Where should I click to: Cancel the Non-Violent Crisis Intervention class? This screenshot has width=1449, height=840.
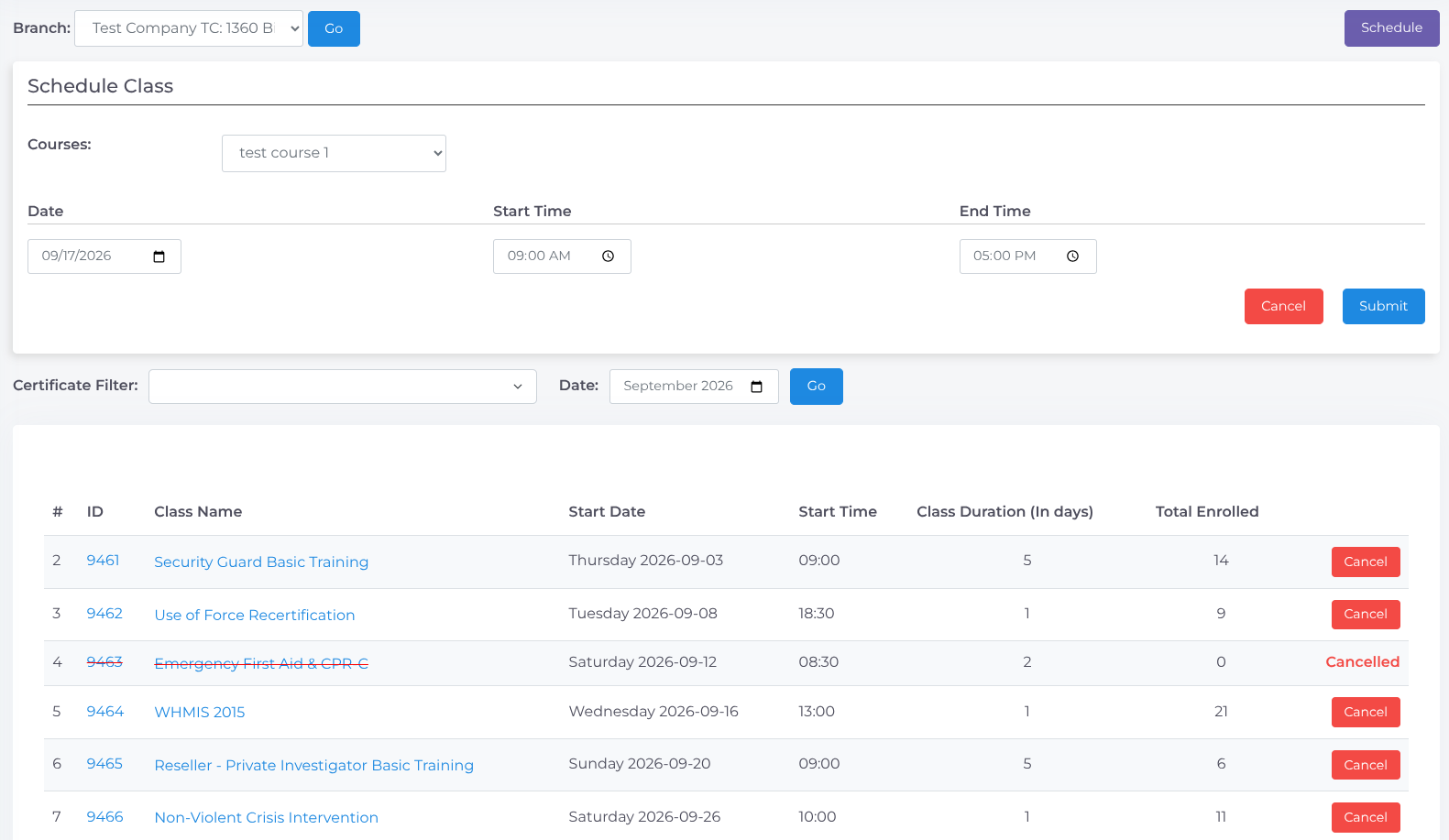pyautogui.click(x=1366, y=817)
